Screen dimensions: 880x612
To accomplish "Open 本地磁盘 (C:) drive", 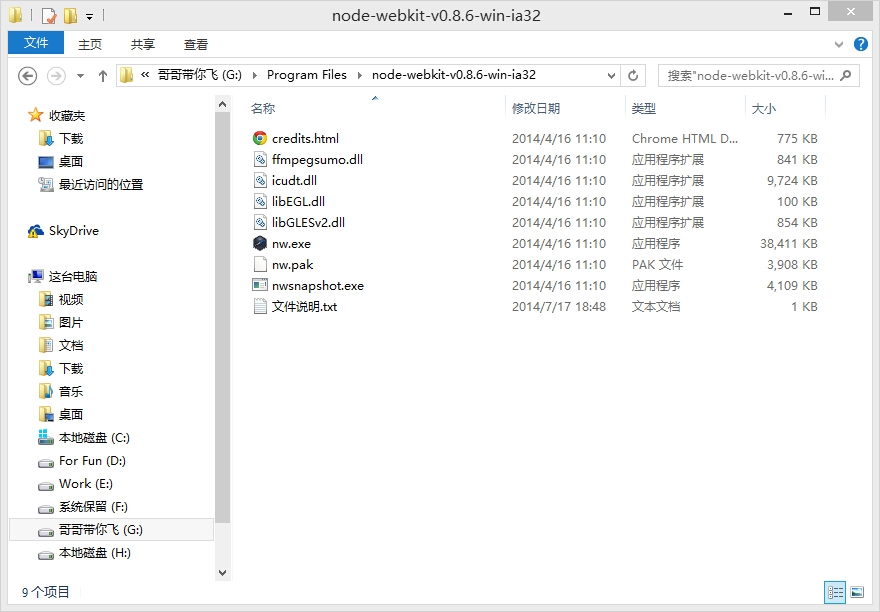I will coord(84,437).
